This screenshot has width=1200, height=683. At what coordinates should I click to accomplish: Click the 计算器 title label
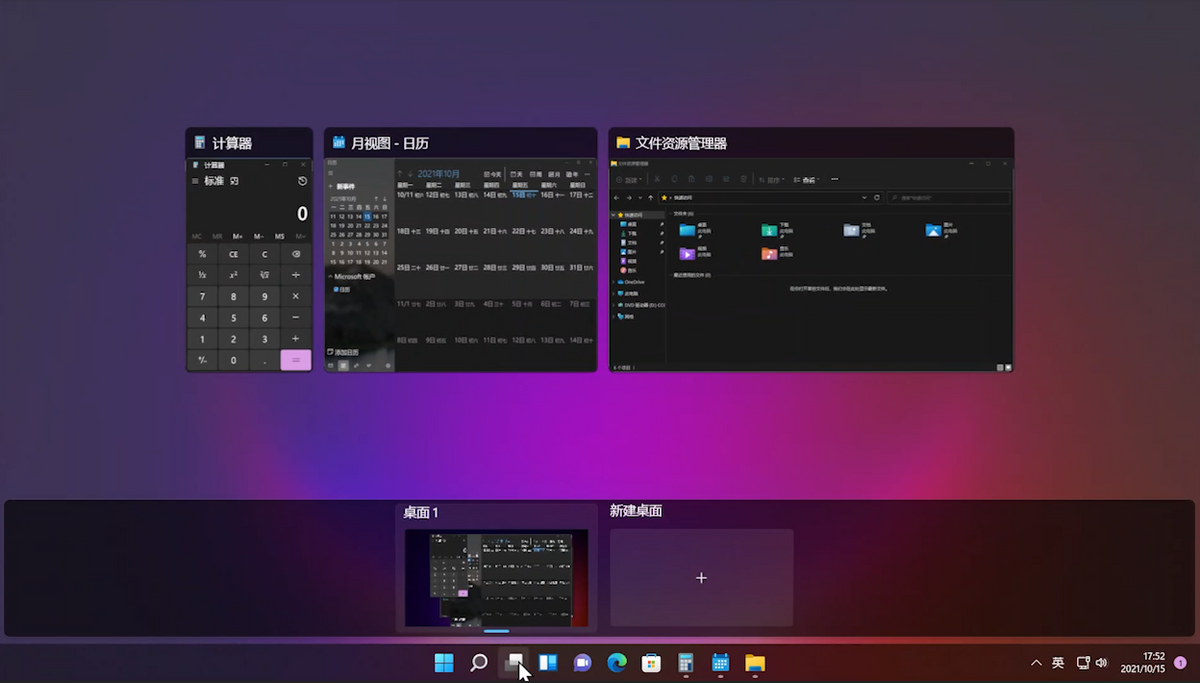pos(232,143)
